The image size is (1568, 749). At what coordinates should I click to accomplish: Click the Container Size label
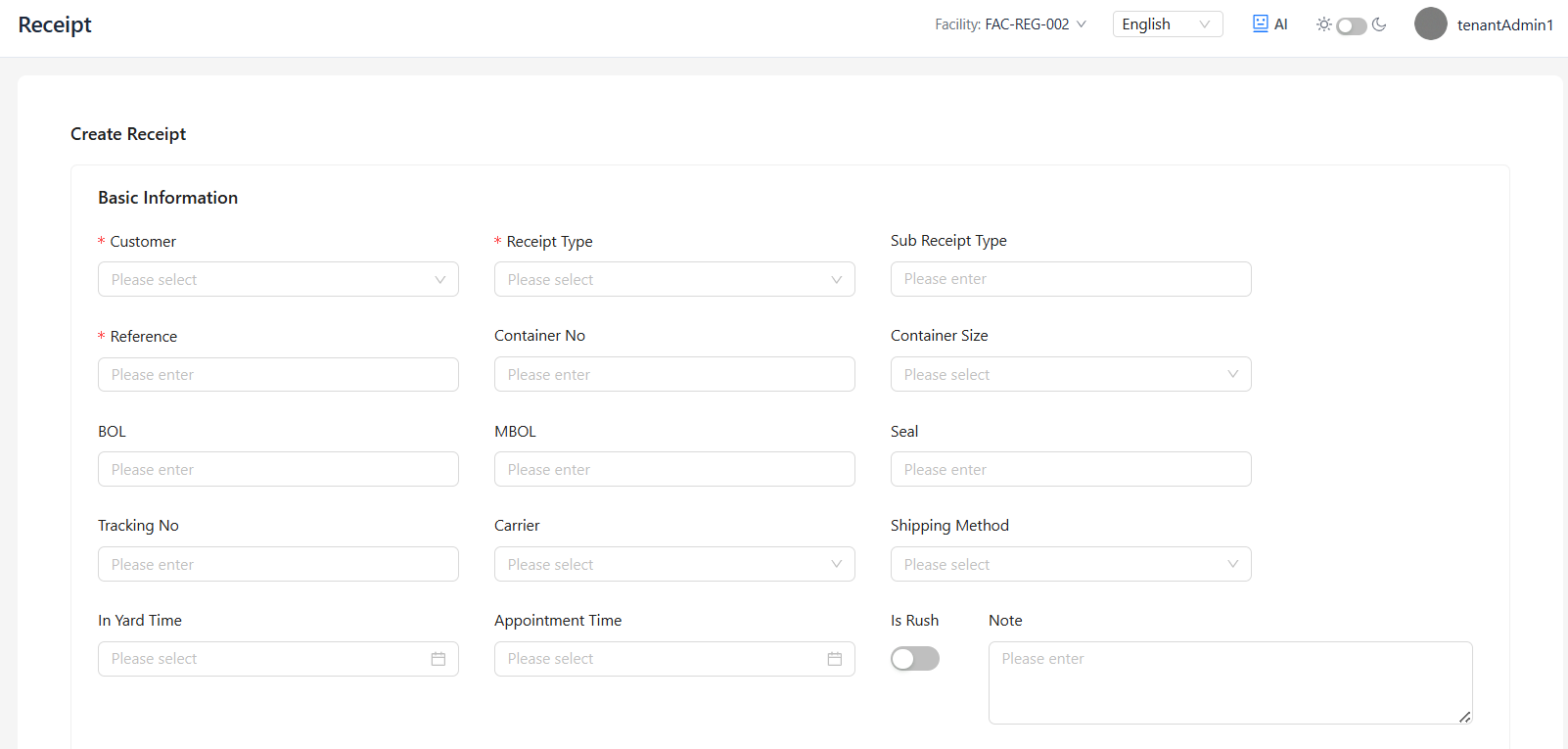click(940, 336)
